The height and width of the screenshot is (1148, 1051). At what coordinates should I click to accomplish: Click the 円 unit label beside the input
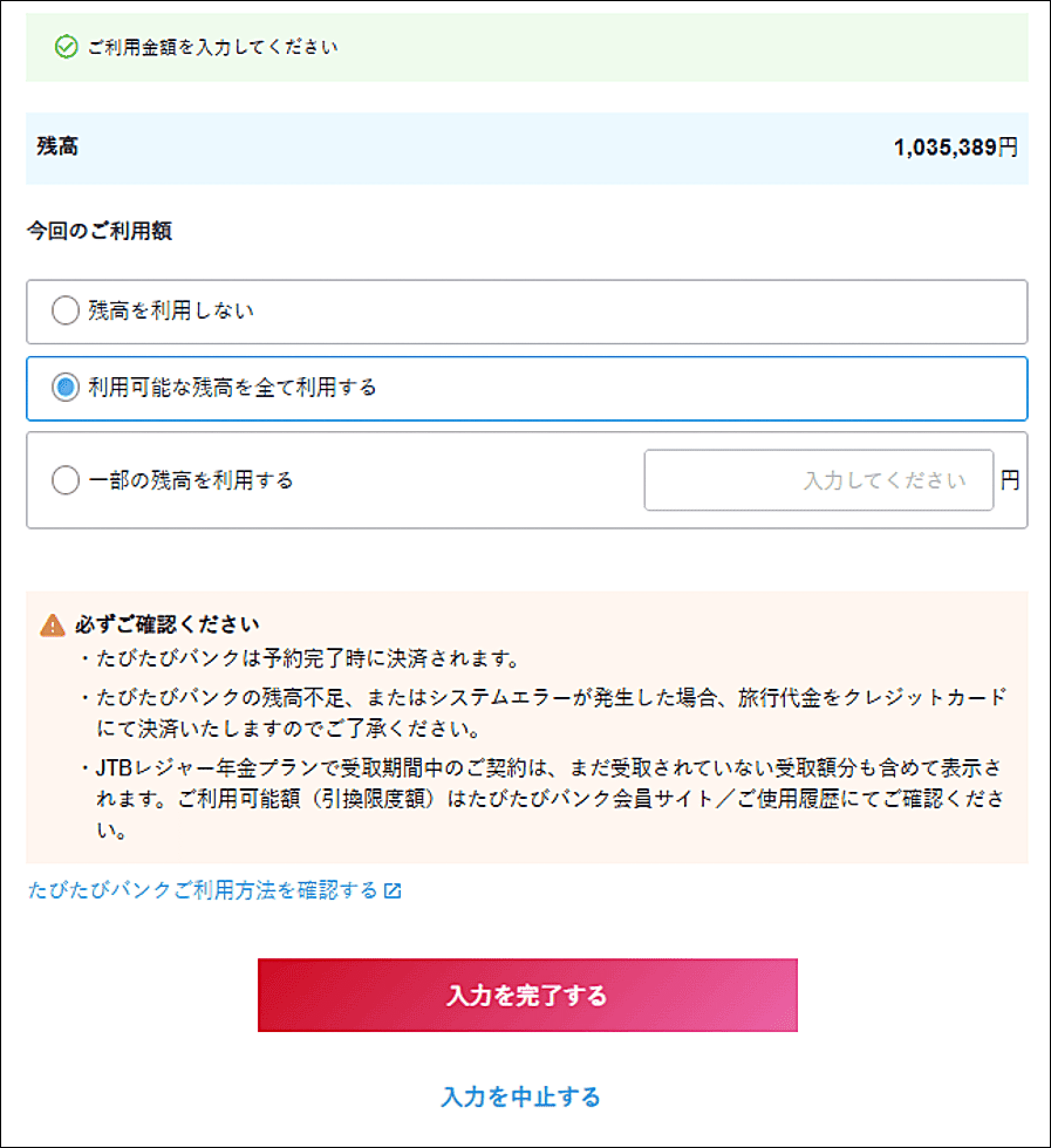(x=1009, y=480)
